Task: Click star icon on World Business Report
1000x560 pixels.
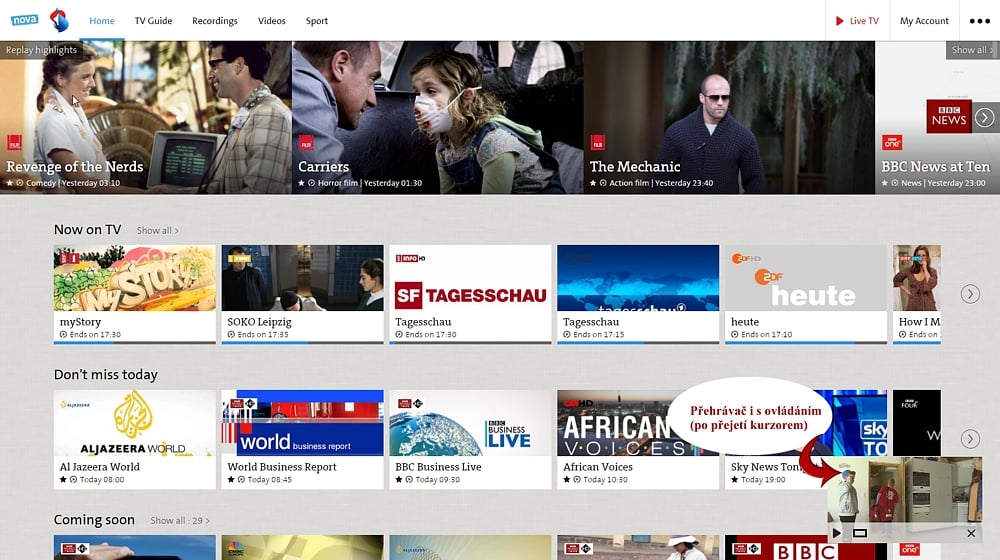Action: pos(231,480)
